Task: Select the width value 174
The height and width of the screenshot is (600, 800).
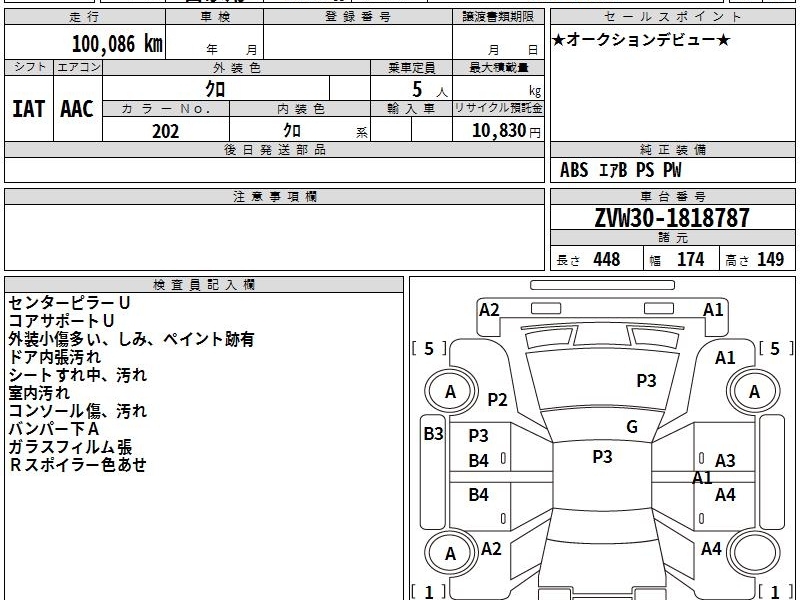Action: (x=690, y=260)
